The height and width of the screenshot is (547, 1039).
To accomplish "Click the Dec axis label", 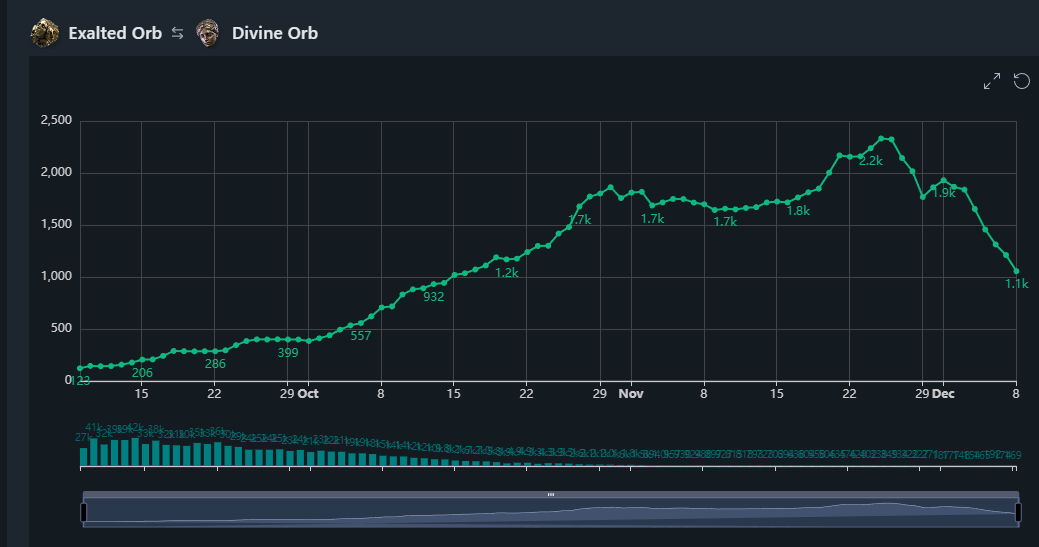I will coord(943,394).
